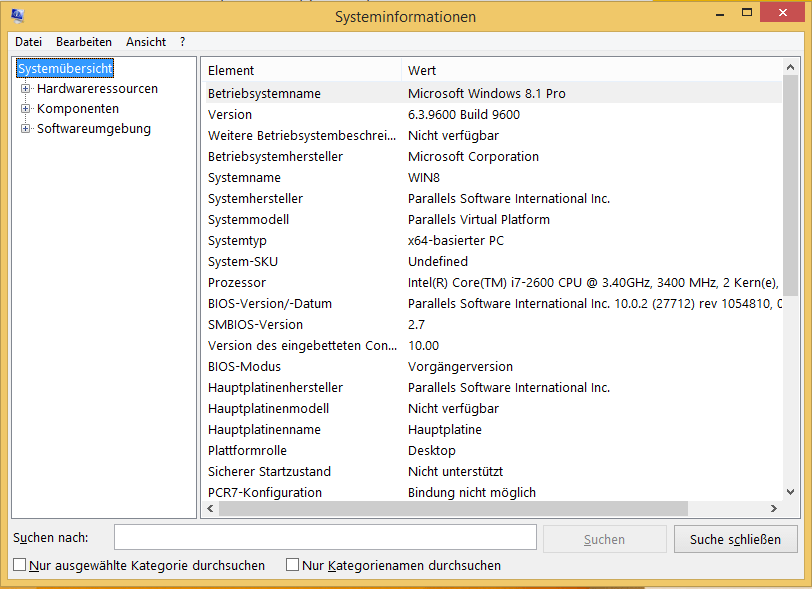812x589 pixels.
Task: Select the Hauptplatinenname row
Action: 493,429
